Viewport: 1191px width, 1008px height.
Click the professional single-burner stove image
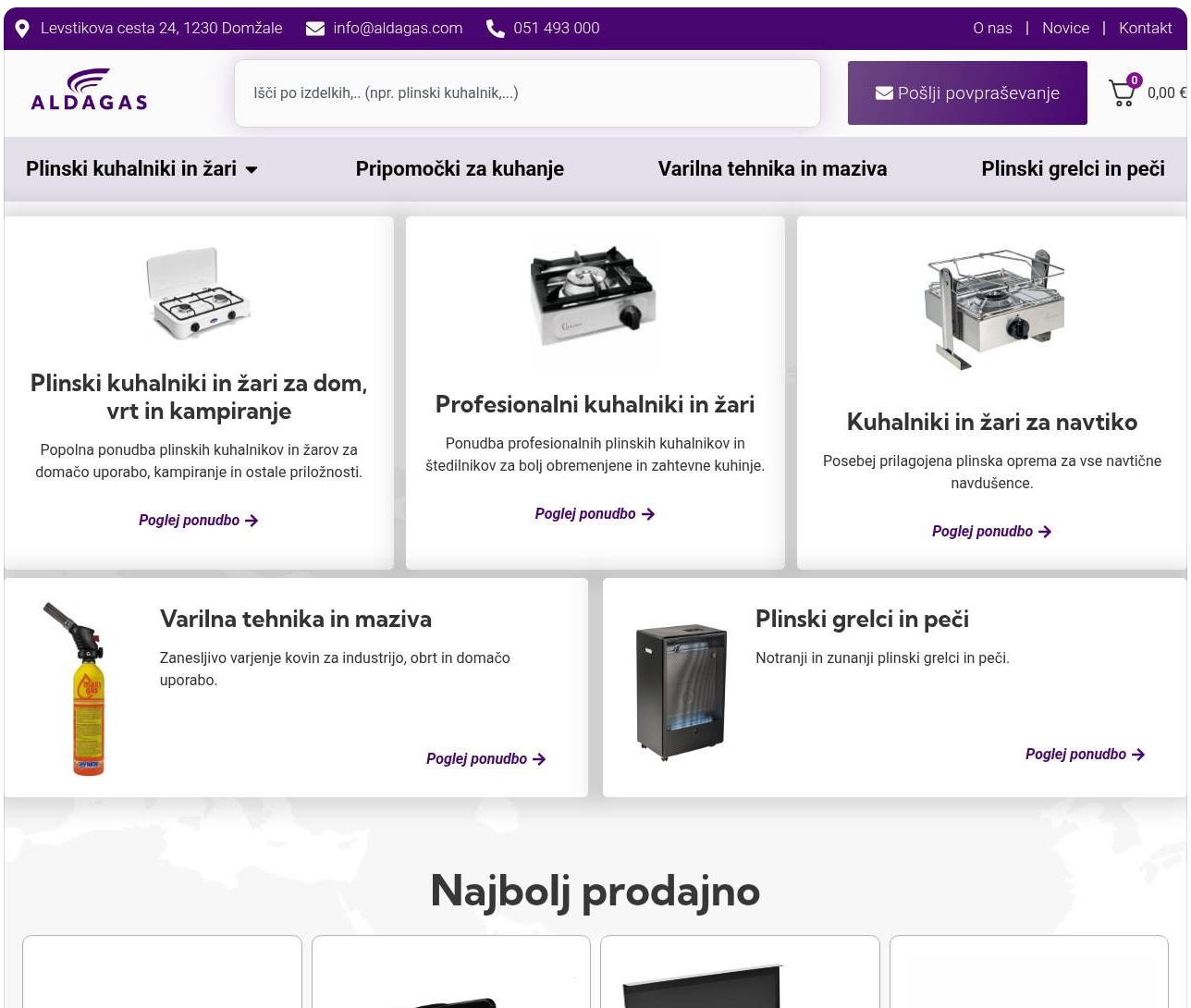click(x=594, y=295)
